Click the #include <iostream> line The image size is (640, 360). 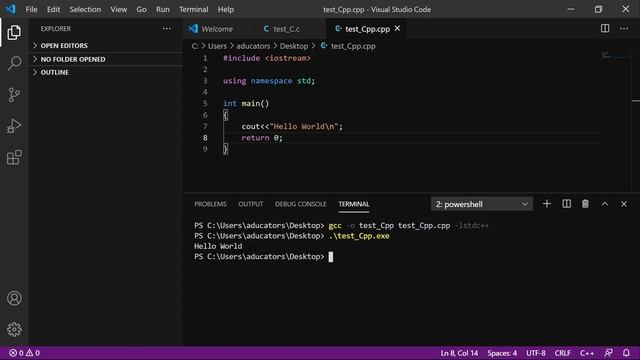pos(267,58)
